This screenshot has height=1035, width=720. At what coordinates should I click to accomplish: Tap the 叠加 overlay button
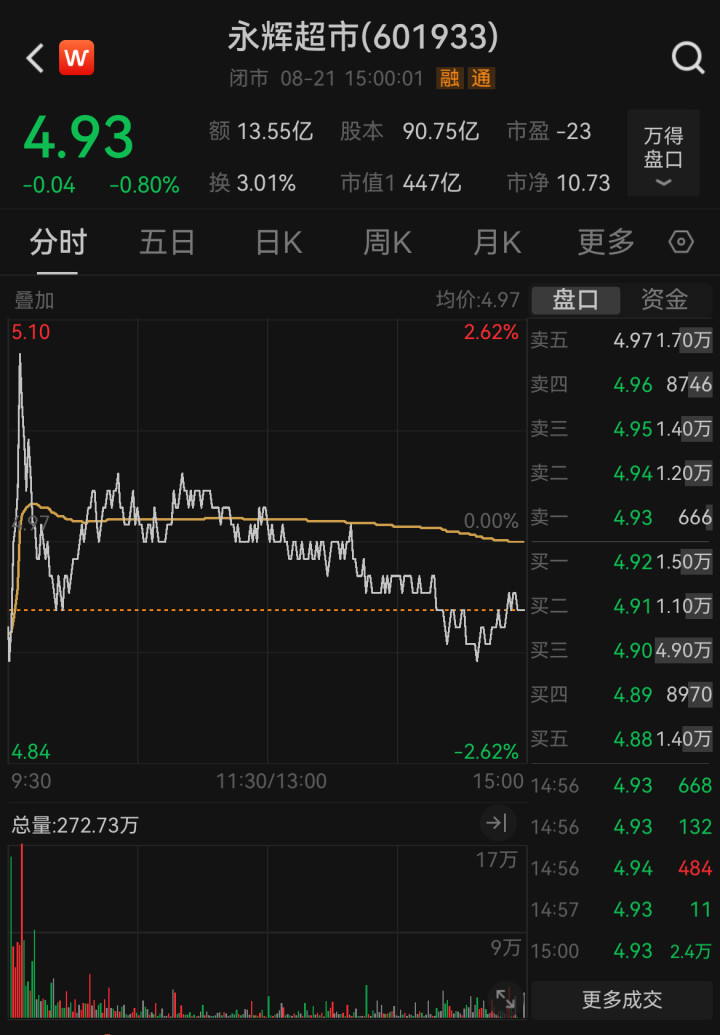point(34,300)
